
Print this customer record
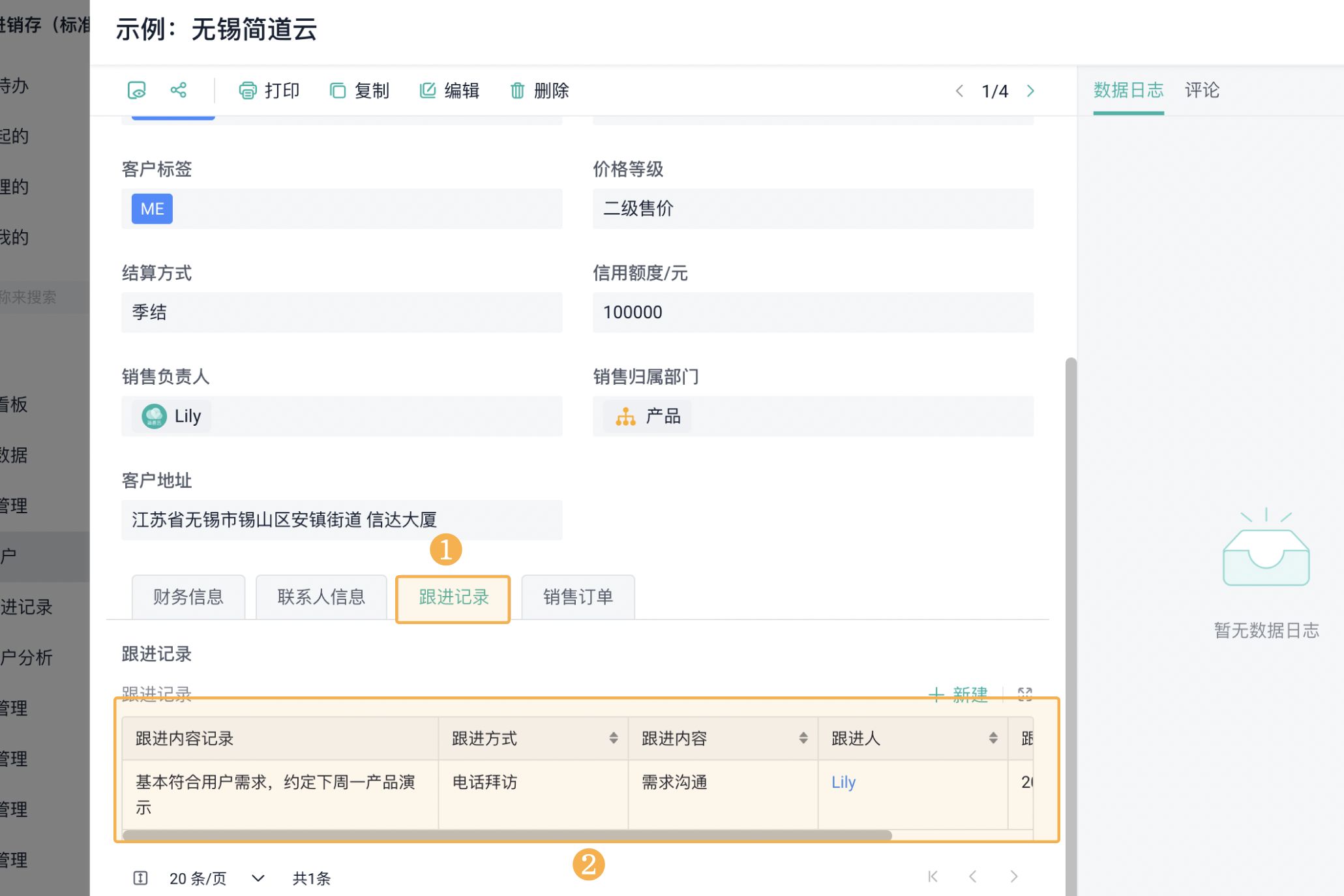tap(269, 91)
